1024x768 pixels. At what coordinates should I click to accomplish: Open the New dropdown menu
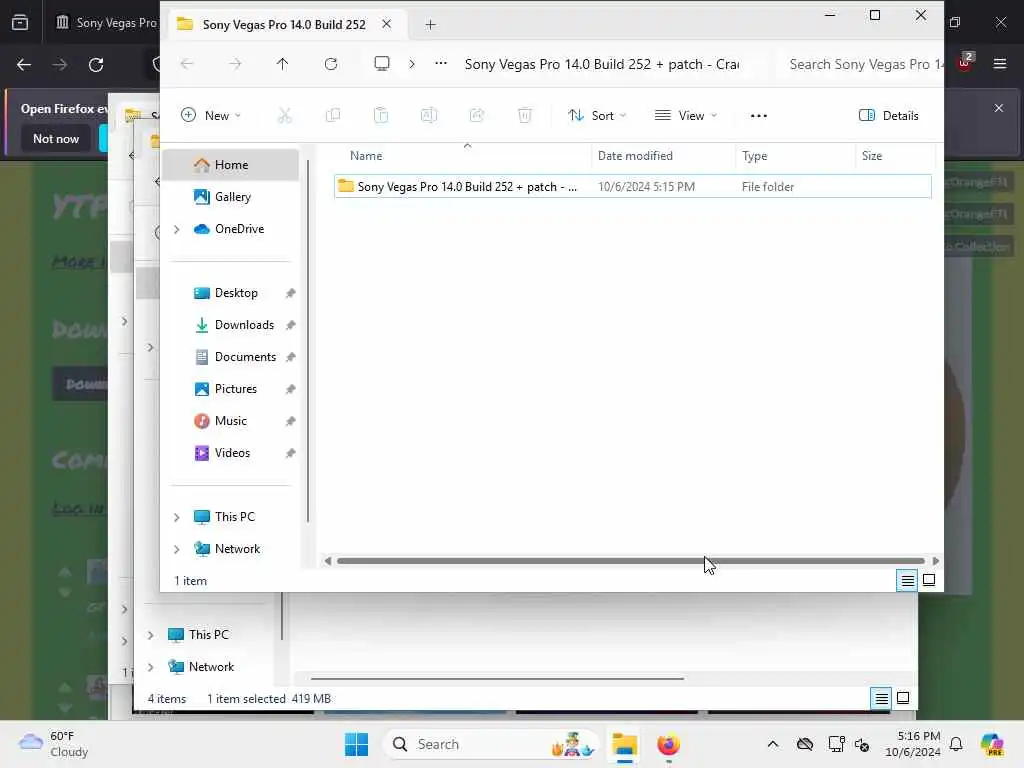[x=211, y=116]
